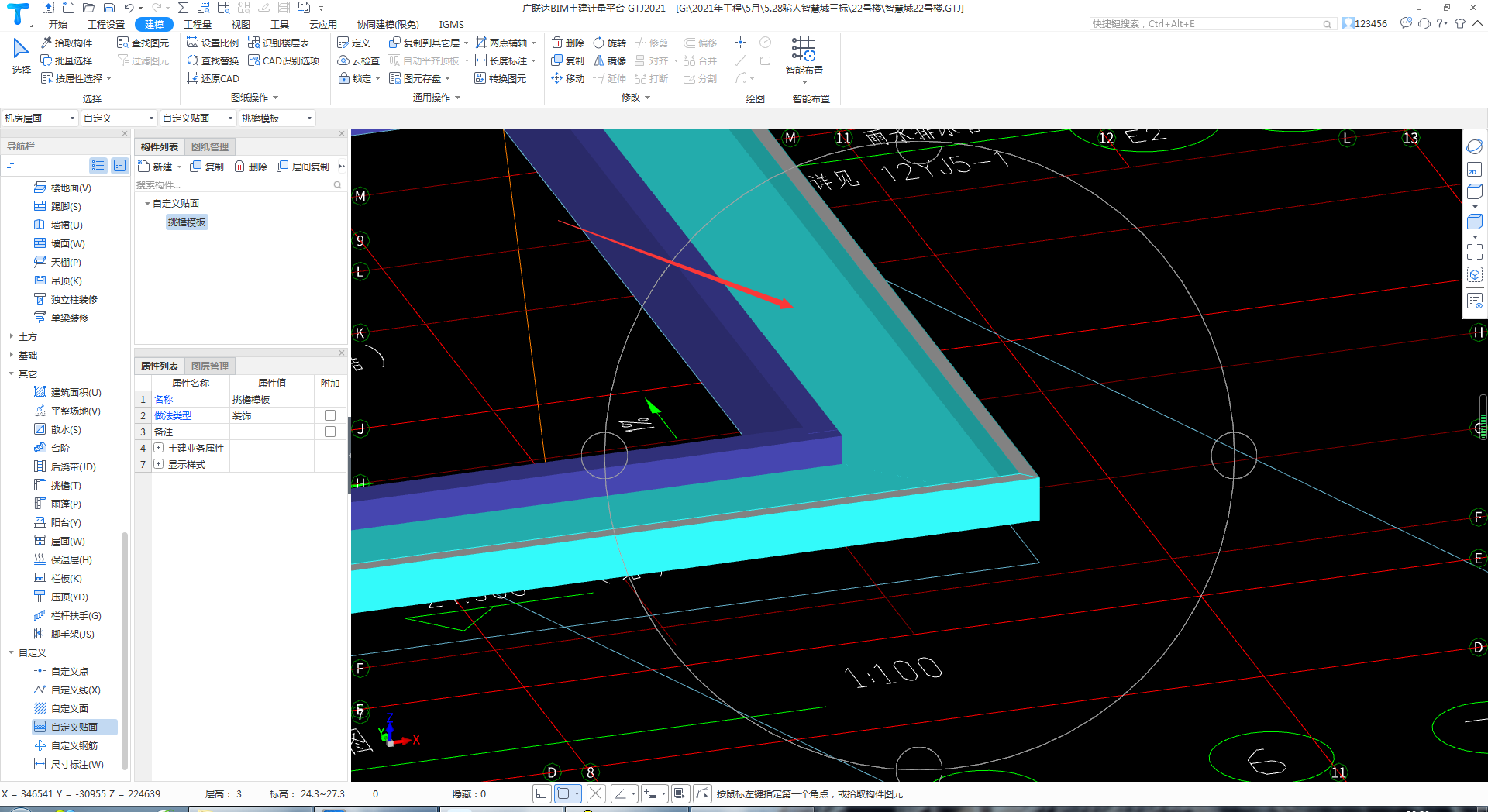Click 按属性选择 select by attribute

tap(76, 78)
